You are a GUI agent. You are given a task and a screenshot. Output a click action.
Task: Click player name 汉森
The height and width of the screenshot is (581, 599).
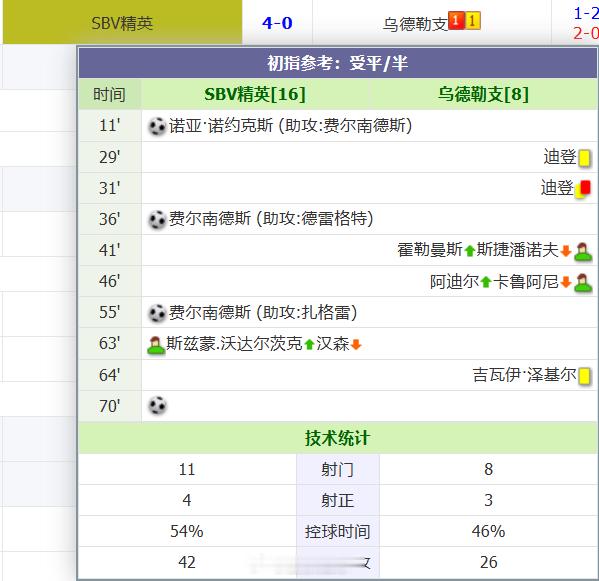pyautogui.click(x=333, y=344)
